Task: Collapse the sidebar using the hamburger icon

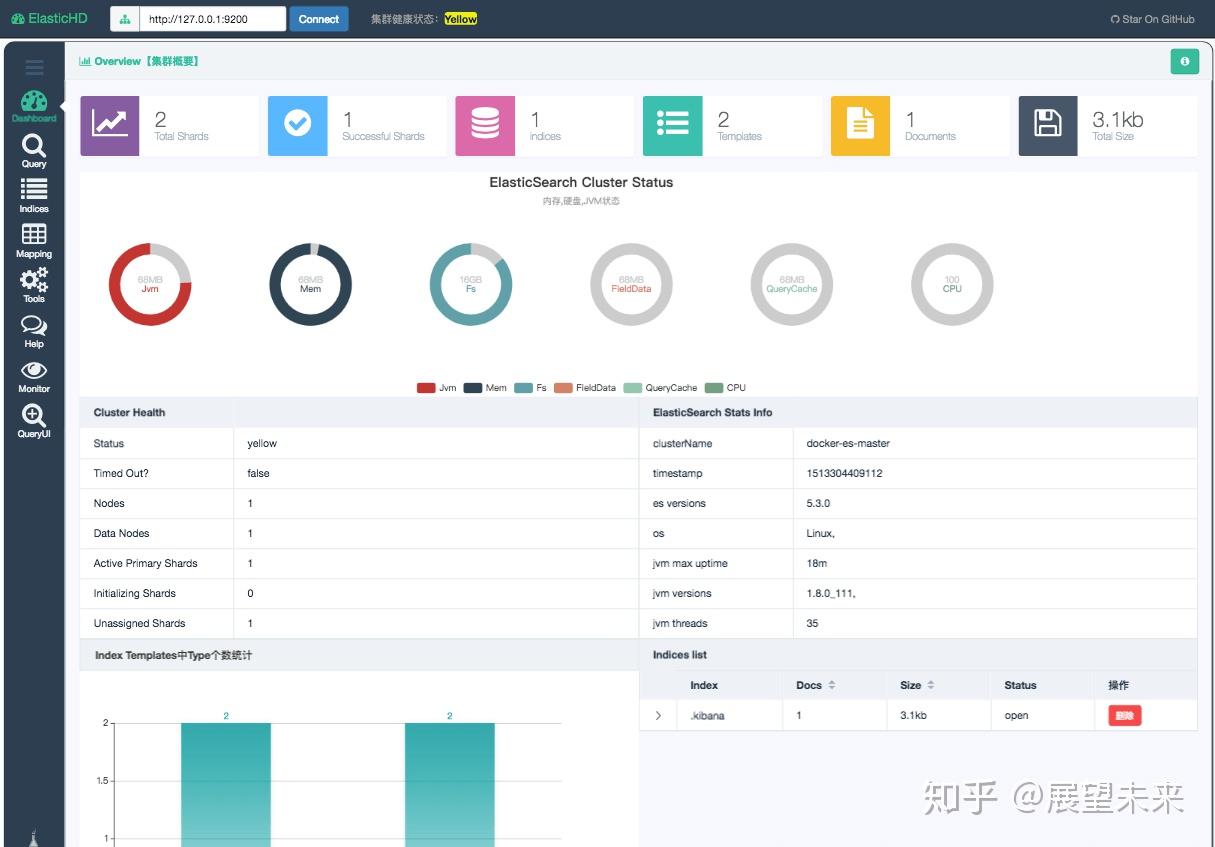Action: click(x=34, y=66)
